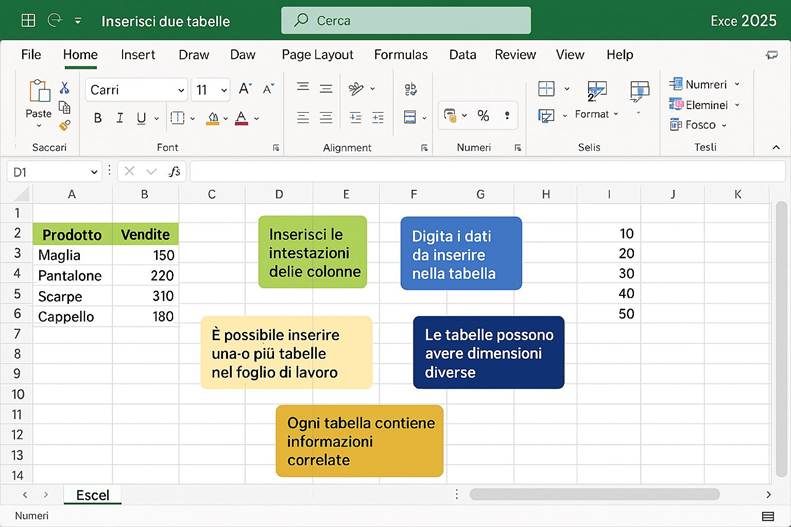791x527 pixels.
Task: Toggle Underline formatting
Action: tap(141, 118)
